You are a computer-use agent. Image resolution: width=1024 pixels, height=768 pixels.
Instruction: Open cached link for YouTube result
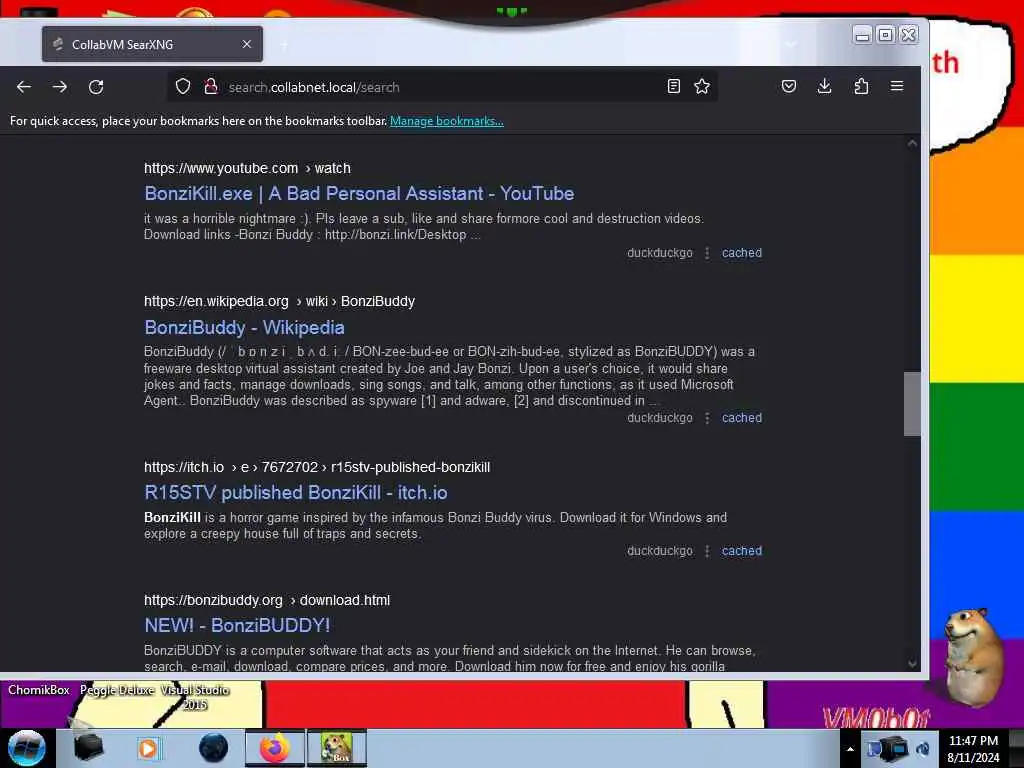[x=742, y=253]
